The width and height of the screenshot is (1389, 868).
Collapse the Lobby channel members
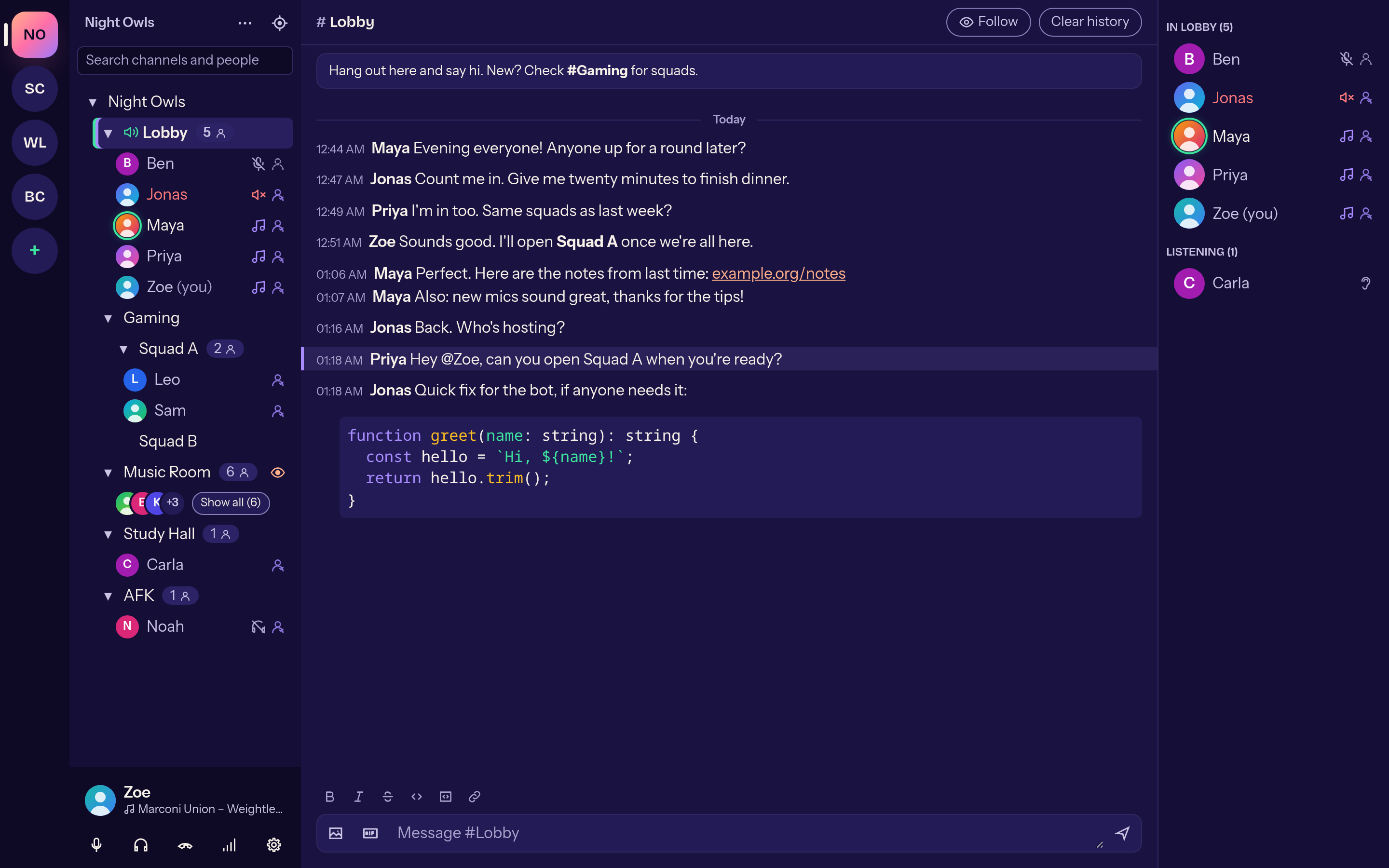[108, 134]
